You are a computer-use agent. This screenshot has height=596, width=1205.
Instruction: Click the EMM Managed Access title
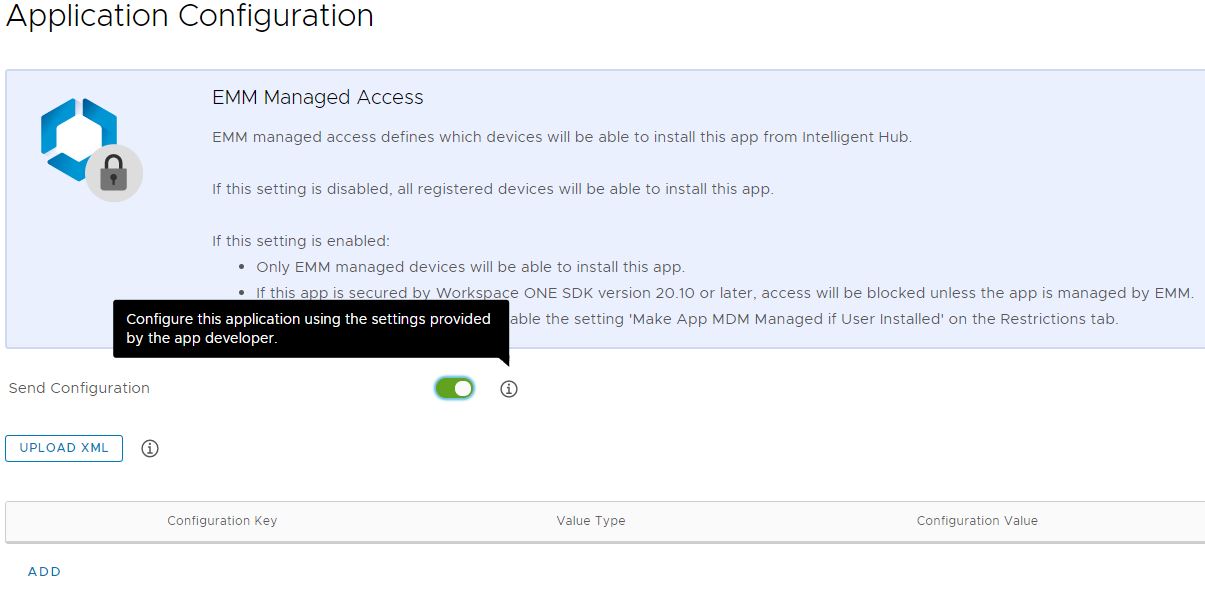[318, 97]
